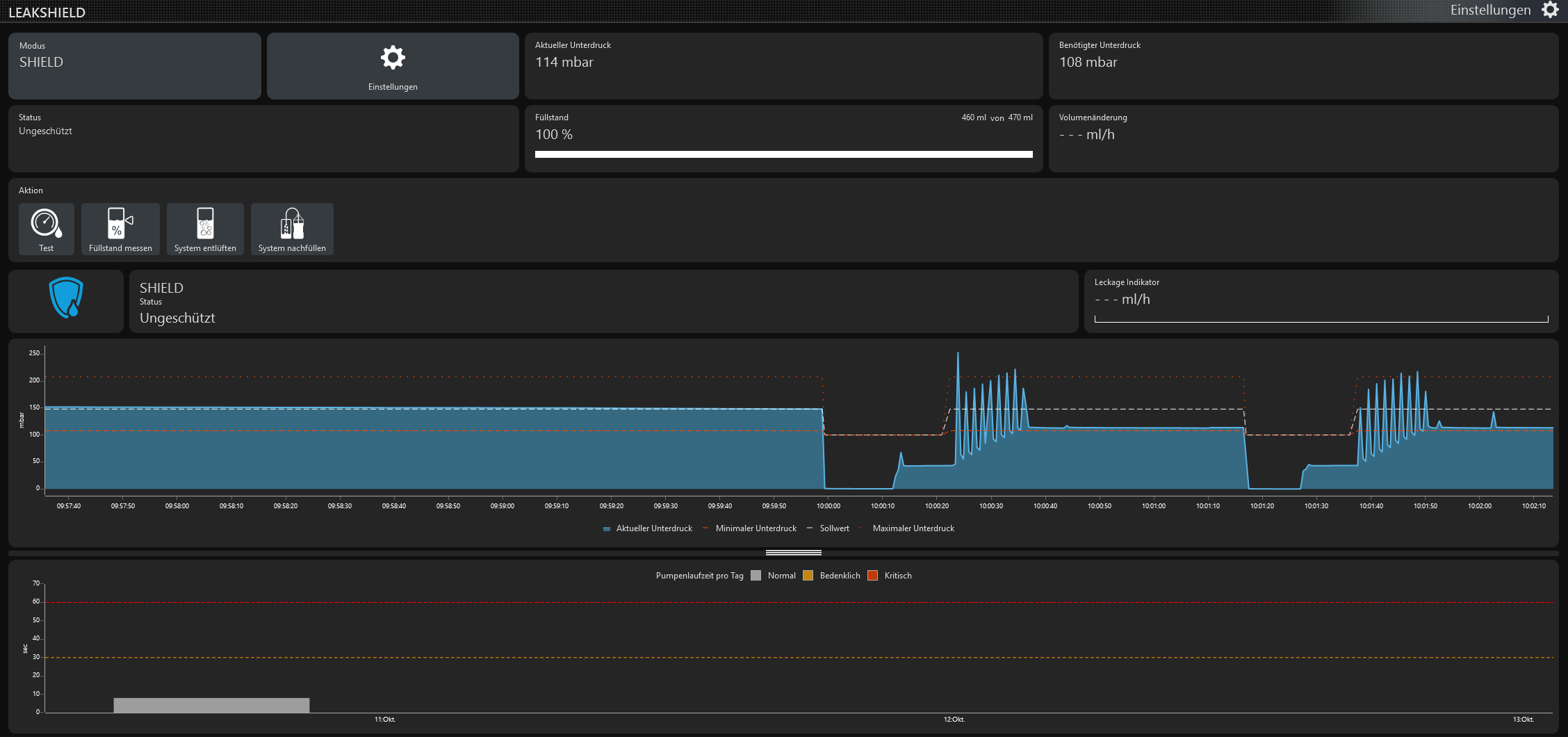Toggle Aktueller Unterdruck legend series
Image resolution: width=1568 pixels, height=737 pixels.
click(648, 528)
